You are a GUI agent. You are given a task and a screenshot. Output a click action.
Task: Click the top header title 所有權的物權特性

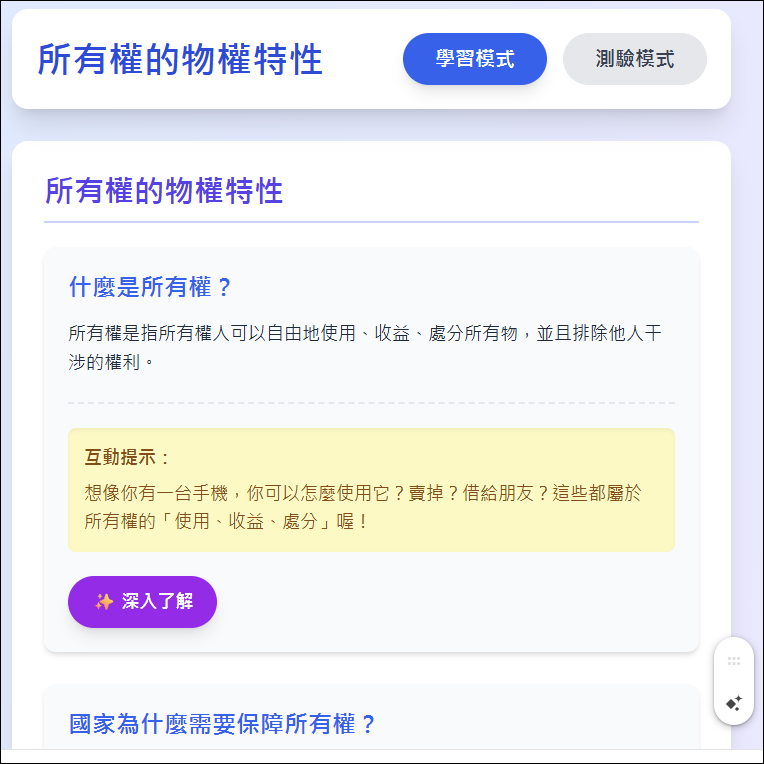click(180, 59)
